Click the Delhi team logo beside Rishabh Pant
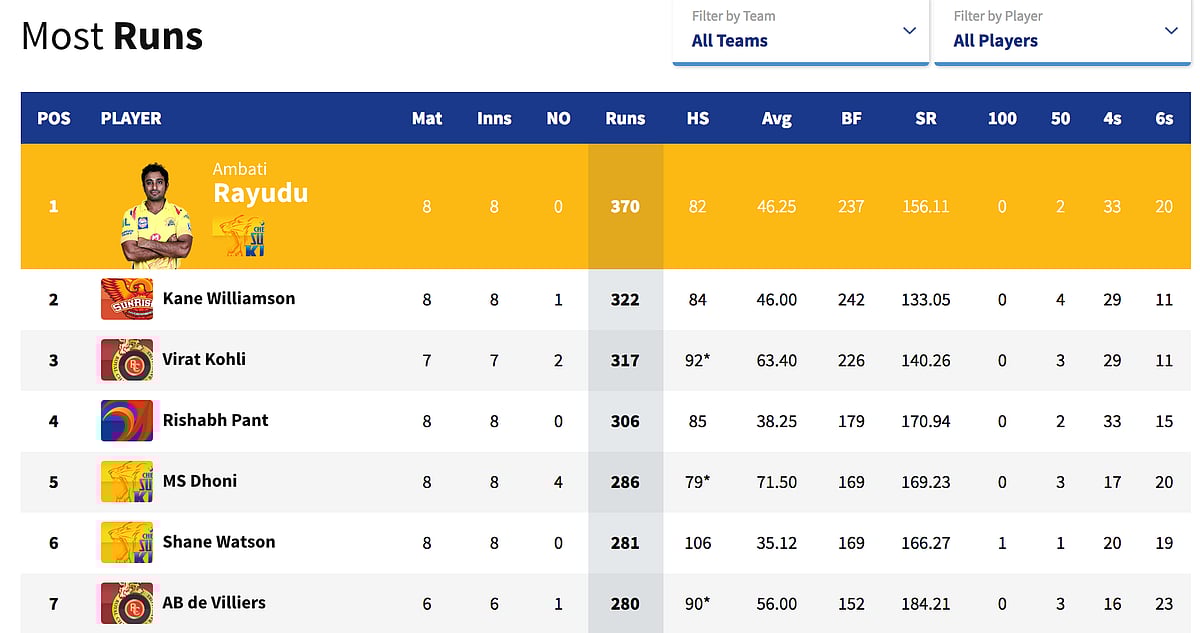 126,421
